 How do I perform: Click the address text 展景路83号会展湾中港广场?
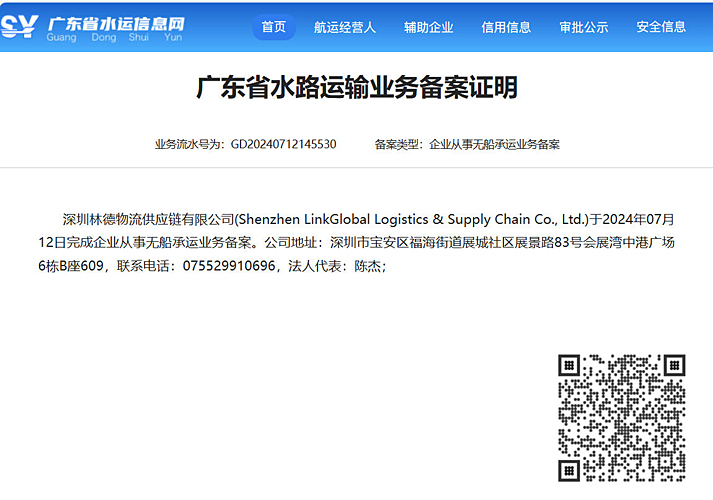(x=595, y=242)
